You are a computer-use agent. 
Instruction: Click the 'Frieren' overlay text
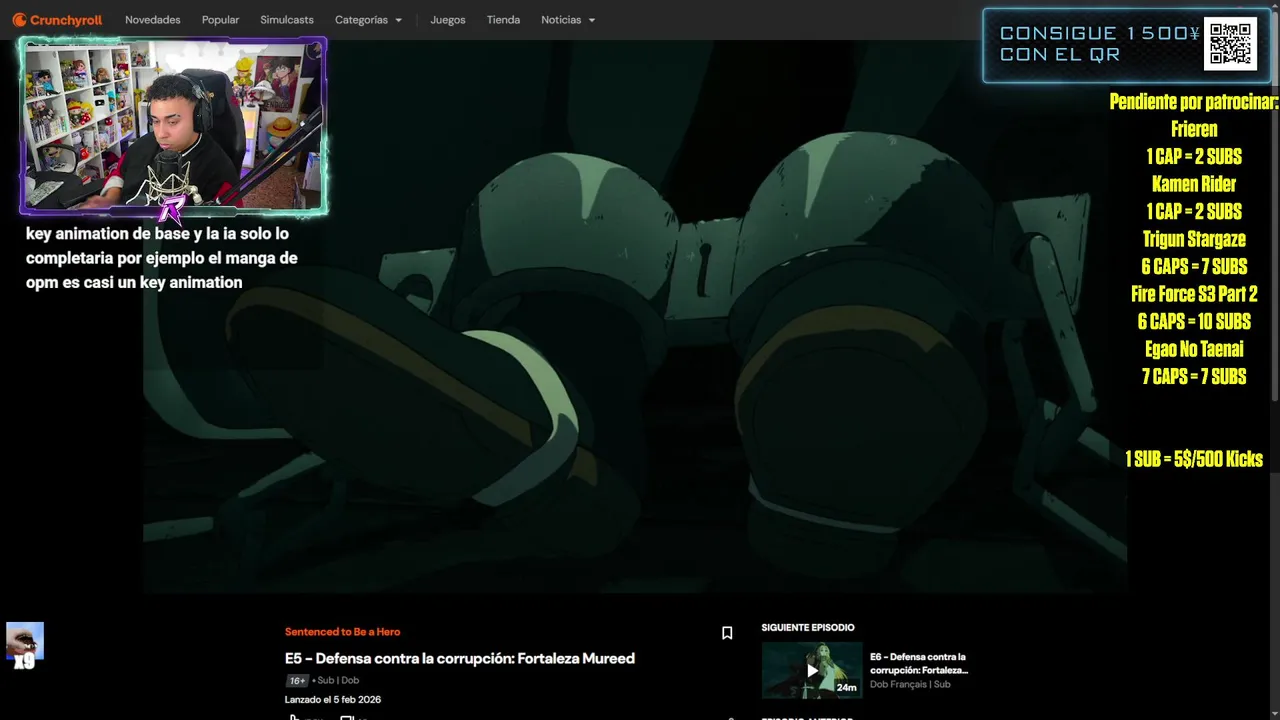pyautogui.click(x=1194, y=130)
